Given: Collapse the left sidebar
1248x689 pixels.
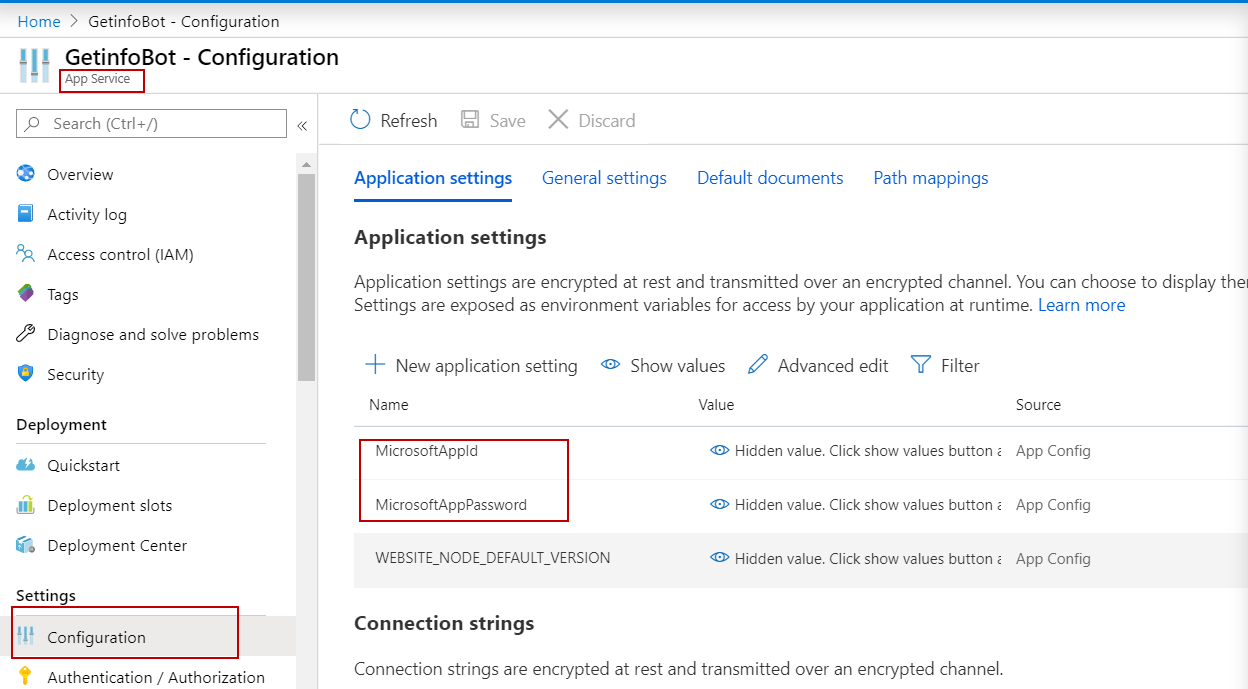Looking at the screenshot, I should coord(303,125).
